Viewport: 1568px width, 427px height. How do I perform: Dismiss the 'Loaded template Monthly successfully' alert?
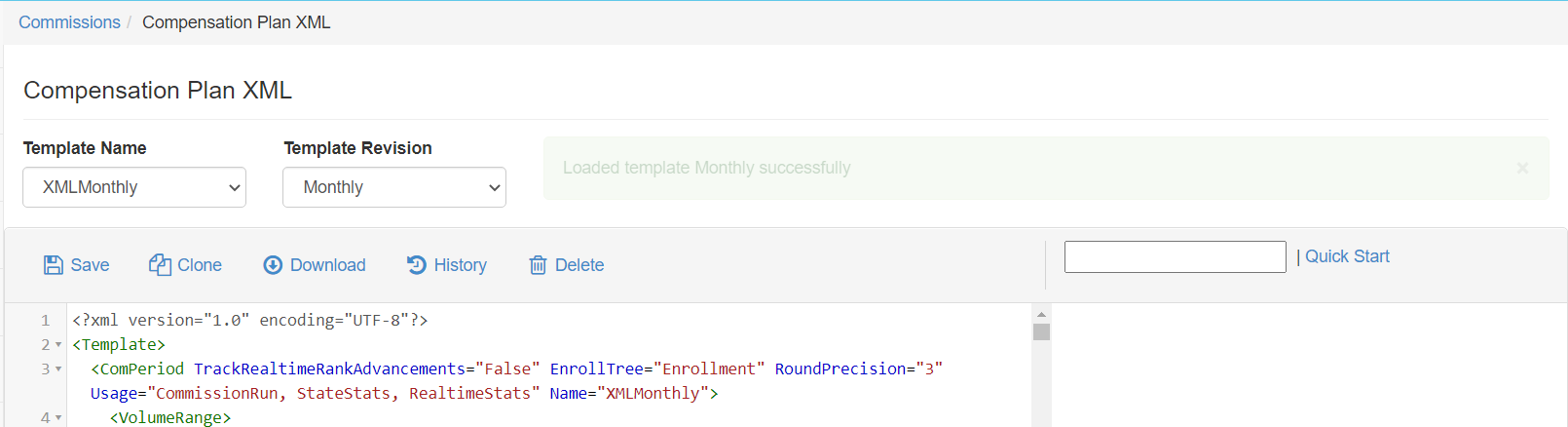(1522, 169)
